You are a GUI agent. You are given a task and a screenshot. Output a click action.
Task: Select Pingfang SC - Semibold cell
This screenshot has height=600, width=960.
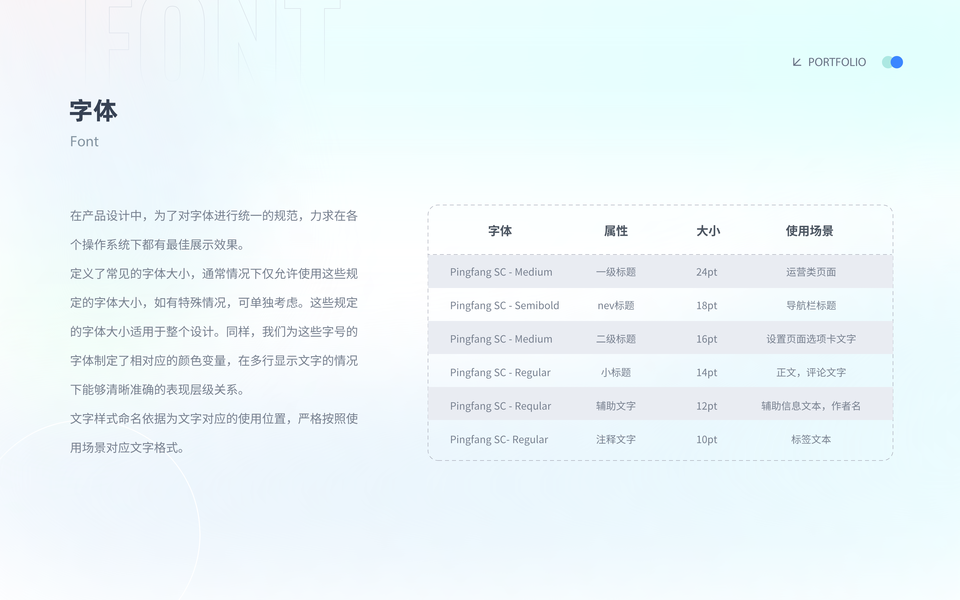pos(504,306)
